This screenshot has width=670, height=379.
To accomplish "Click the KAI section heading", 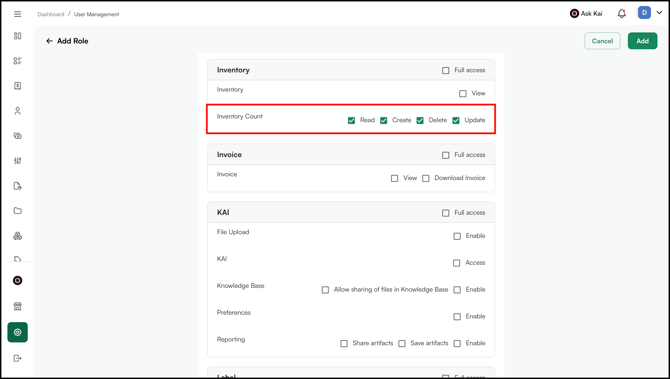I will click(x=223, y=212).
